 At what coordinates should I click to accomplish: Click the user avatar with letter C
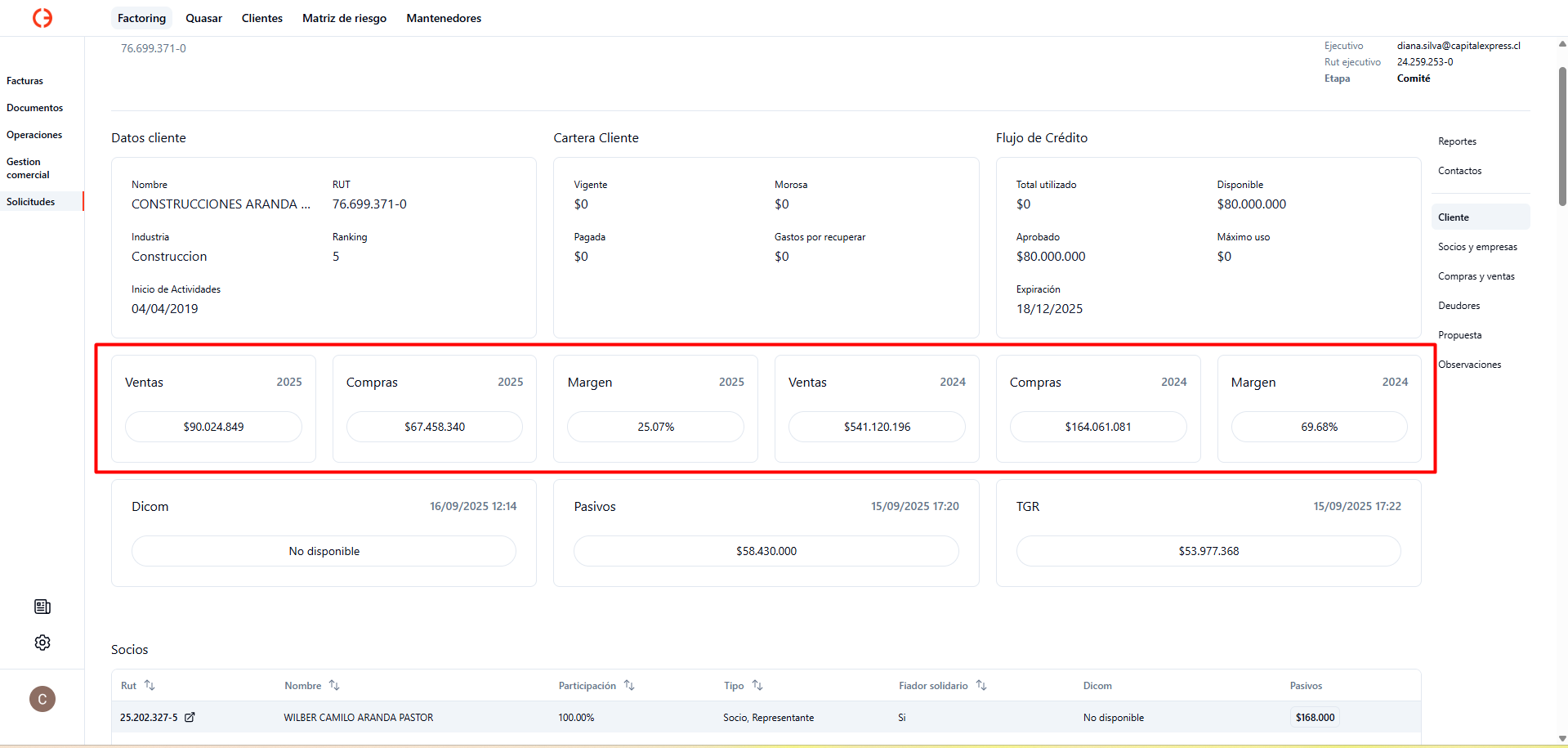click(42, 699)
